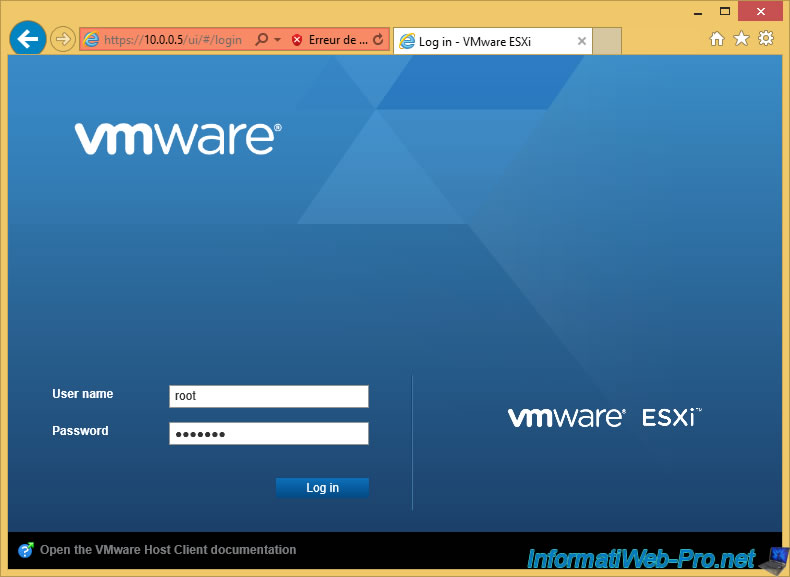
Task: Click the Log in button
Action: point(322,487)
